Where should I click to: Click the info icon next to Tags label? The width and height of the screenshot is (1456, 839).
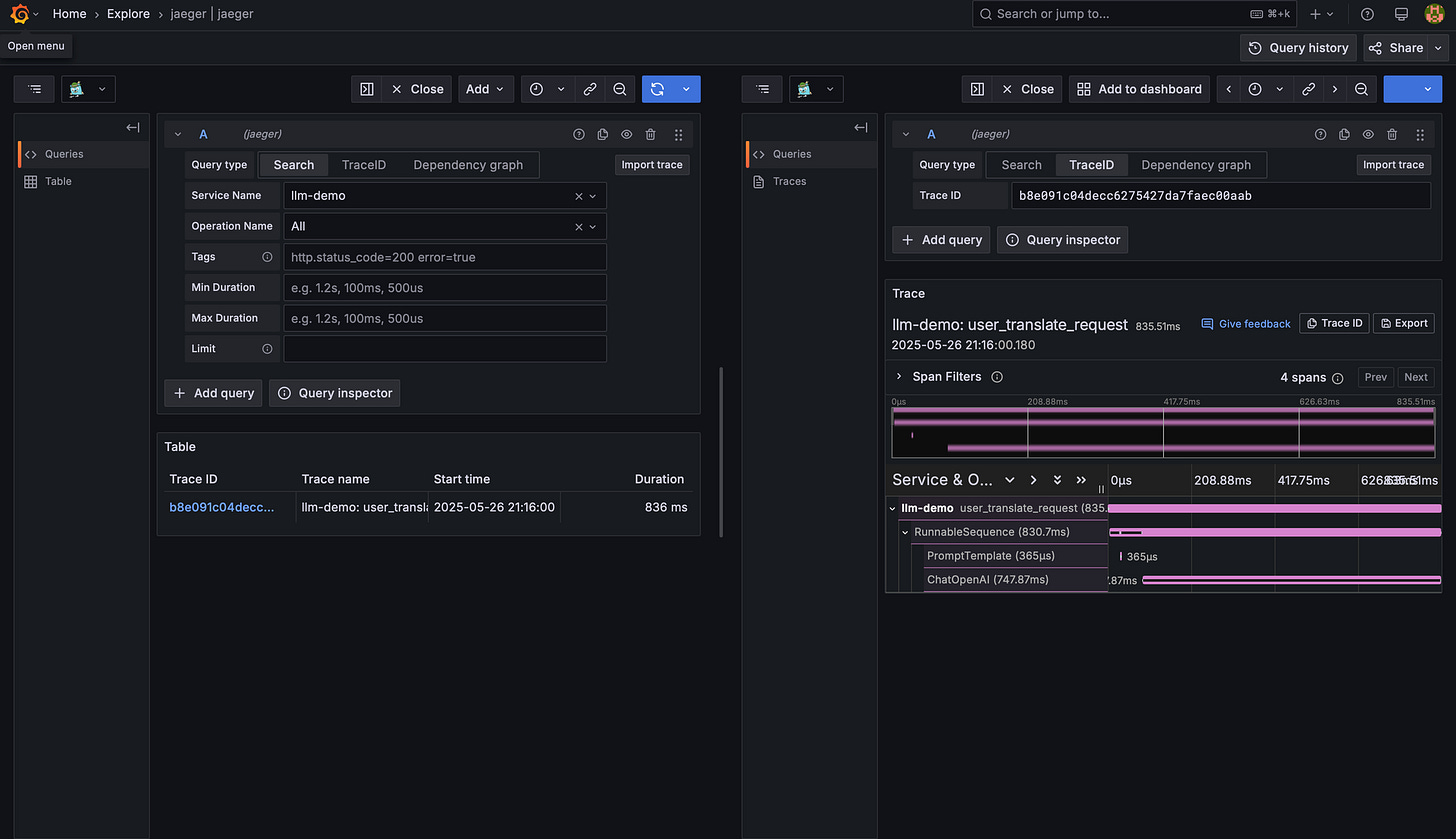pyautogui.click(x=267, y=257)
